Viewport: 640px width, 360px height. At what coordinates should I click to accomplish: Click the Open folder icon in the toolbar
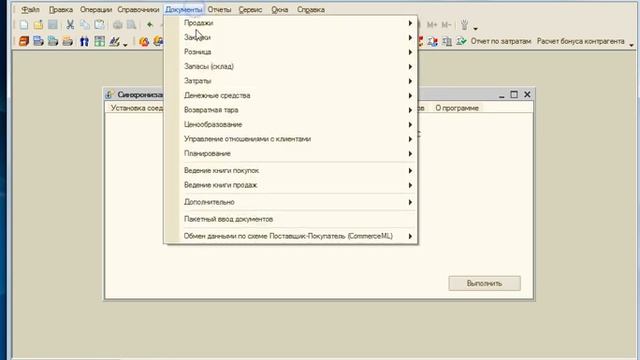(x=38, y=25)
